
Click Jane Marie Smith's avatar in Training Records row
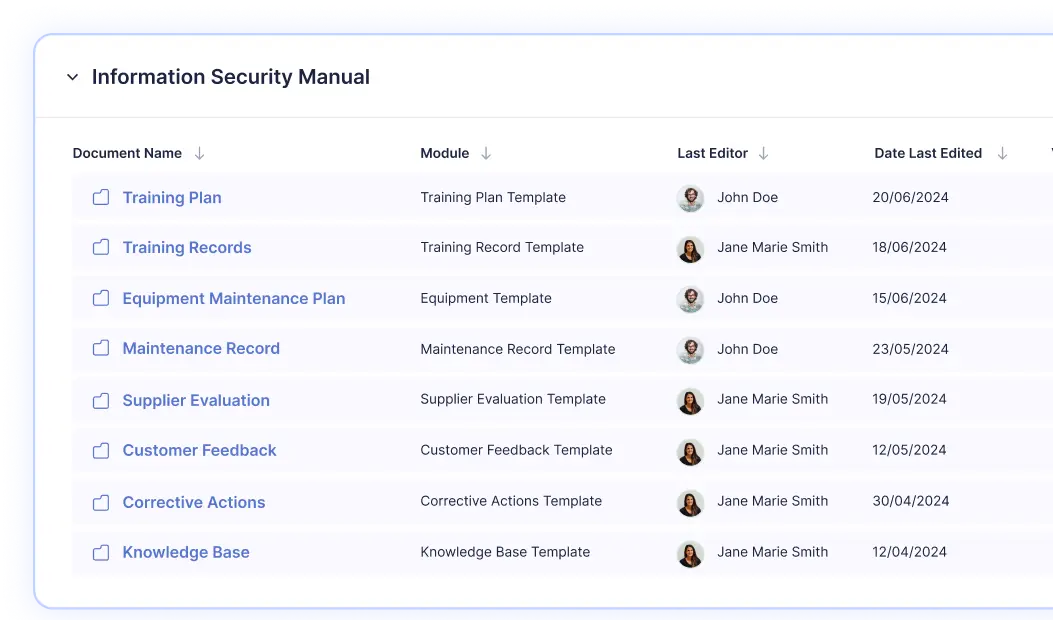click(x=690, y=249)
